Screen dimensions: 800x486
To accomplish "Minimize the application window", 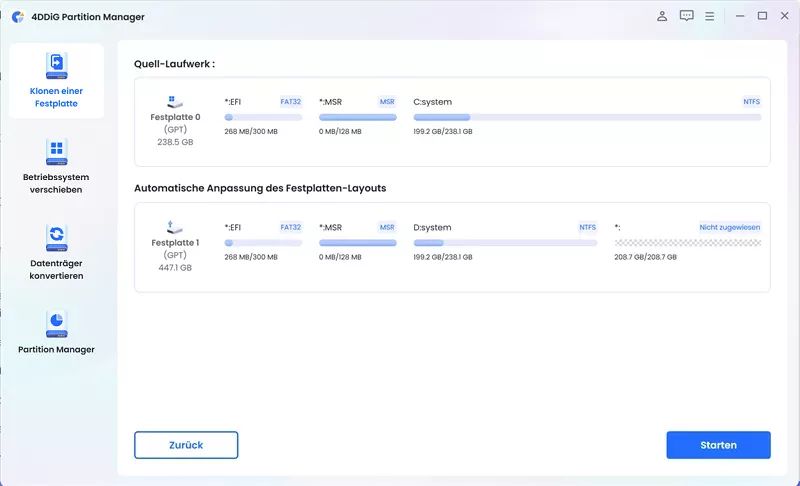I will click(740, 16).
